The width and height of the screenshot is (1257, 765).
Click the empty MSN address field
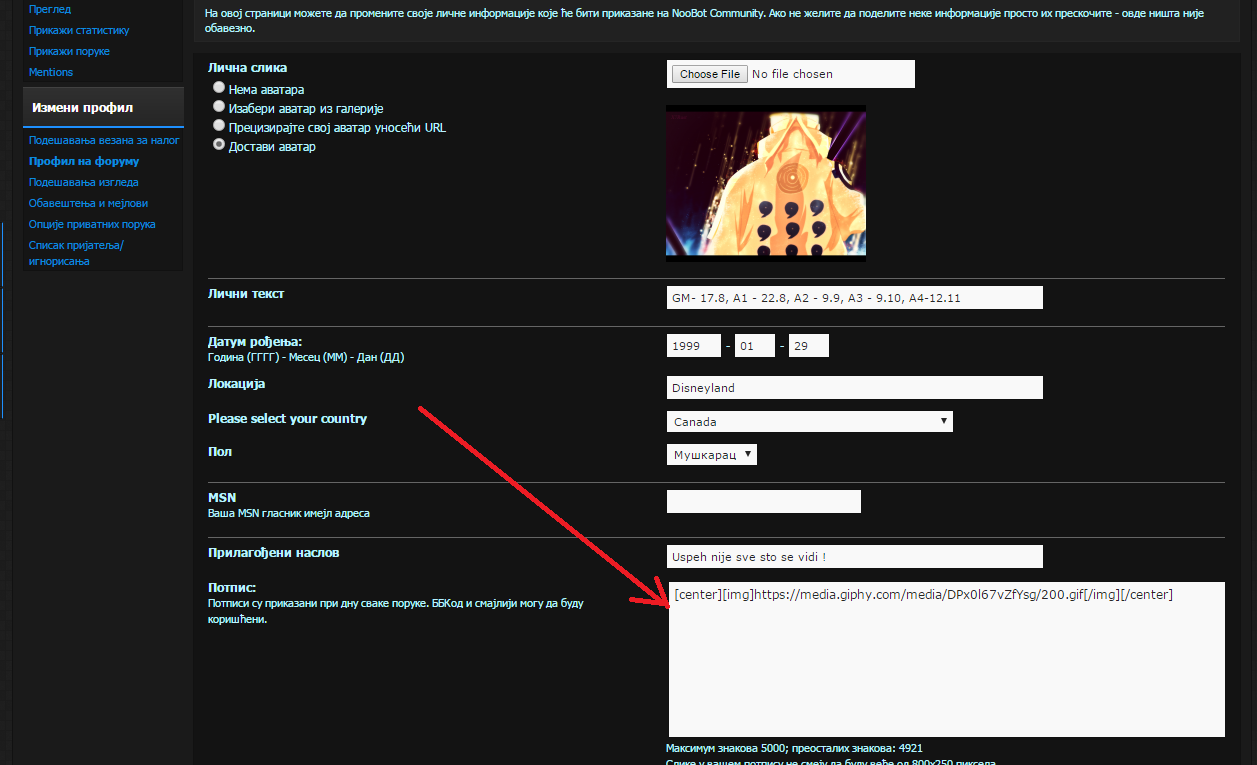coord(763,502)
